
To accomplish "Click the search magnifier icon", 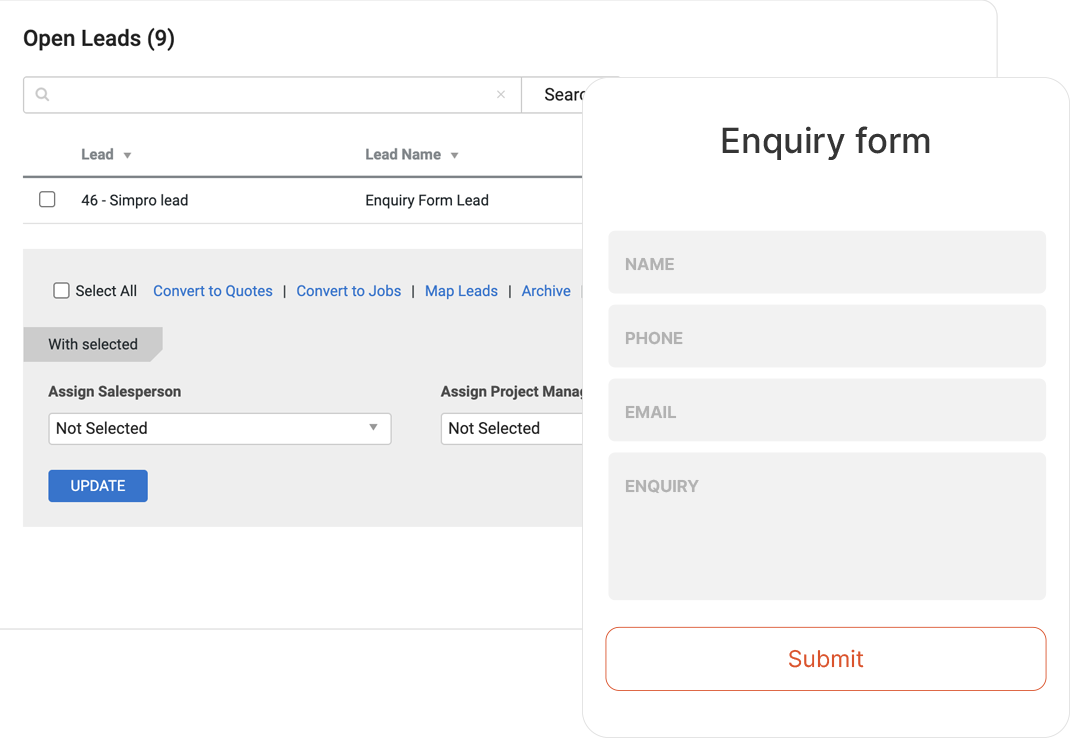I will tap(42, 95).
